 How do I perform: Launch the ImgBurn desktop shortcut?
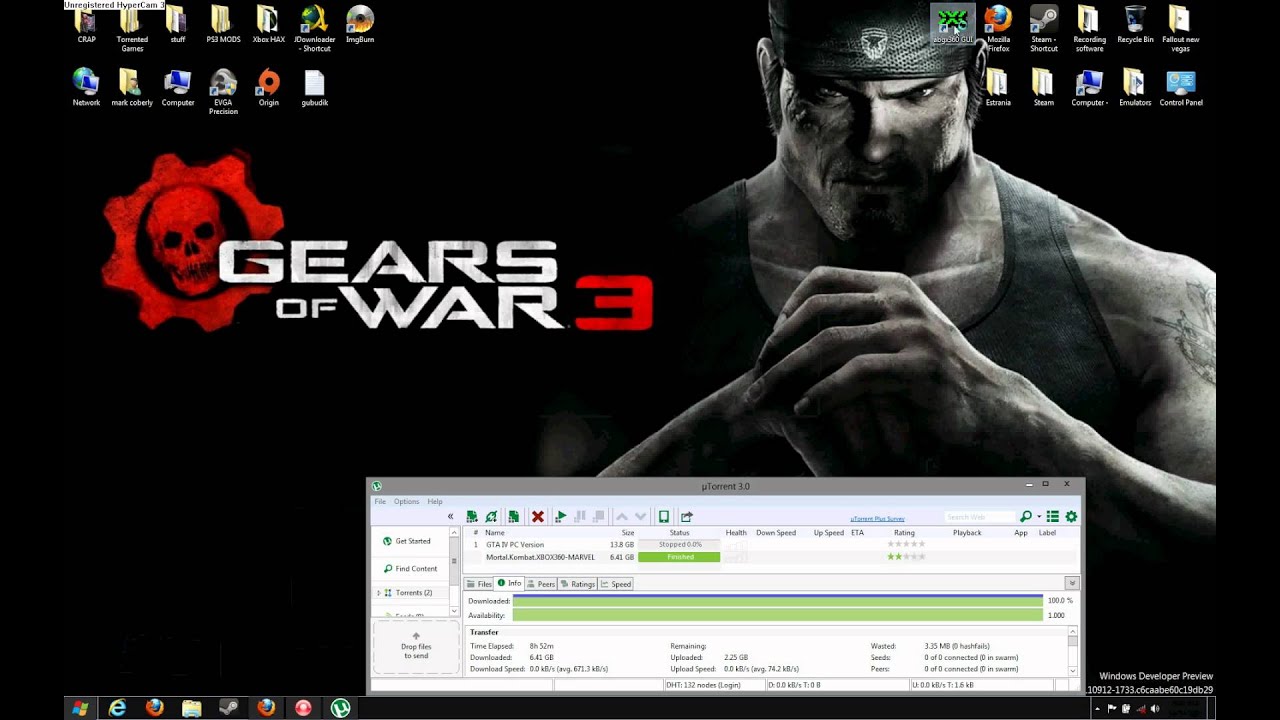pos(360,25)
